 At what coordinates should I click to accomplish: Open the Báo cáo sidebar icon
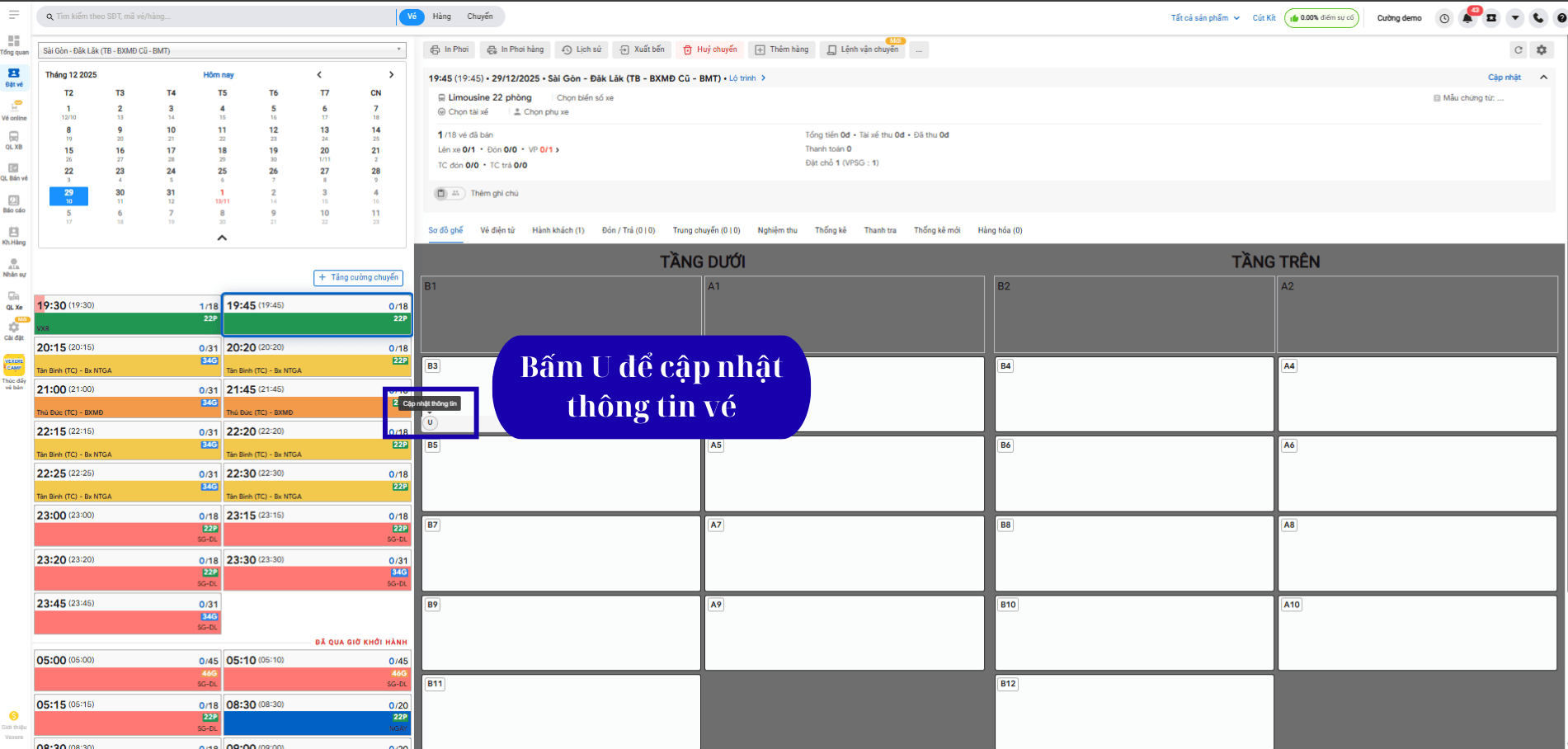tap(14, 203)
